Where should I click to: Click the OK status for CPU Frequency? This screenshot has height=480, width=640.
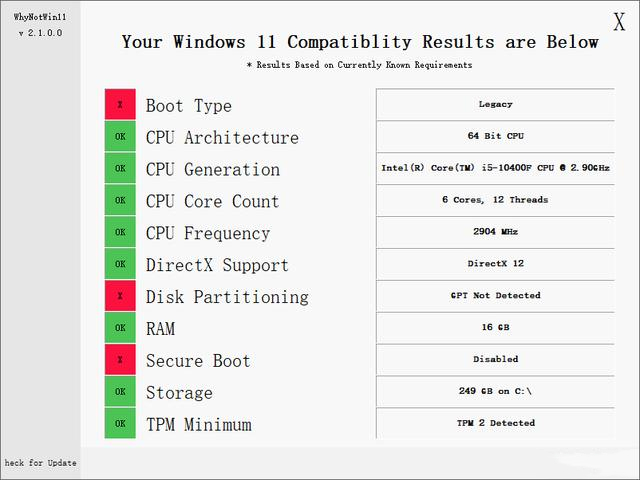click(x=120, y=233)
